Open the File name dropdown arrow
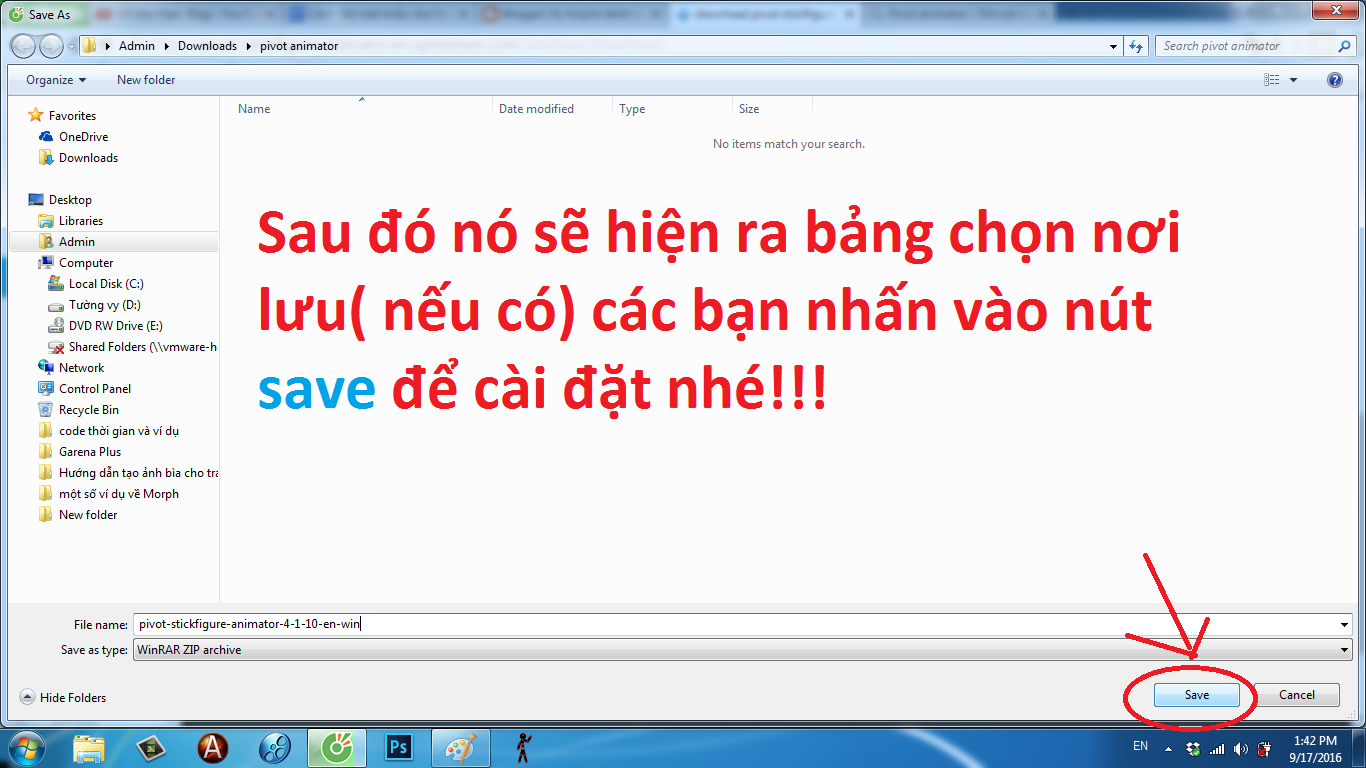The image size is (1366, 768). [x=1345, y=624]
